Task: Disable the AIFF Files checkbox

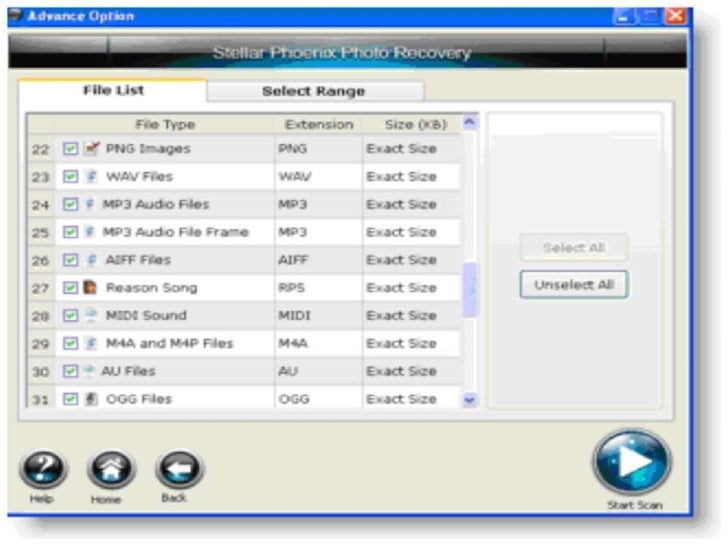Action: pos(70,260)
